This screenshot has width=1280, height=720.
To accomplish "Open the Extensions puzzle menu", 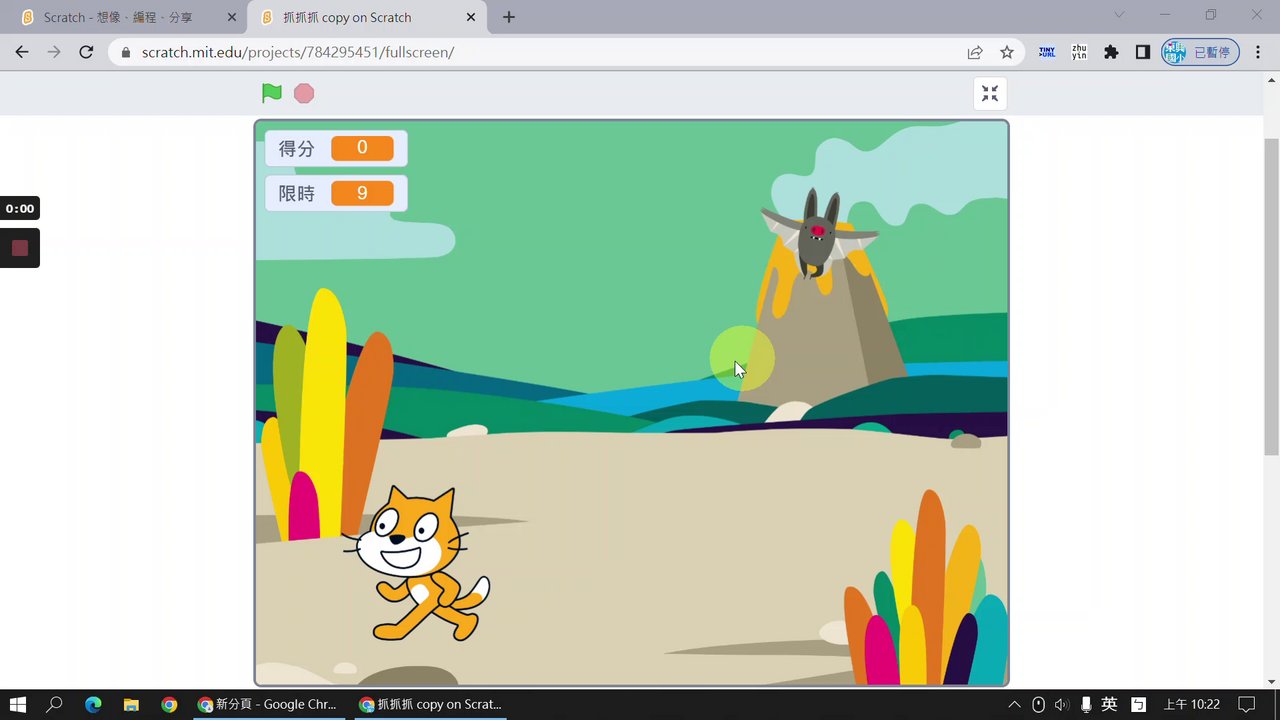I will [1111, 52].
